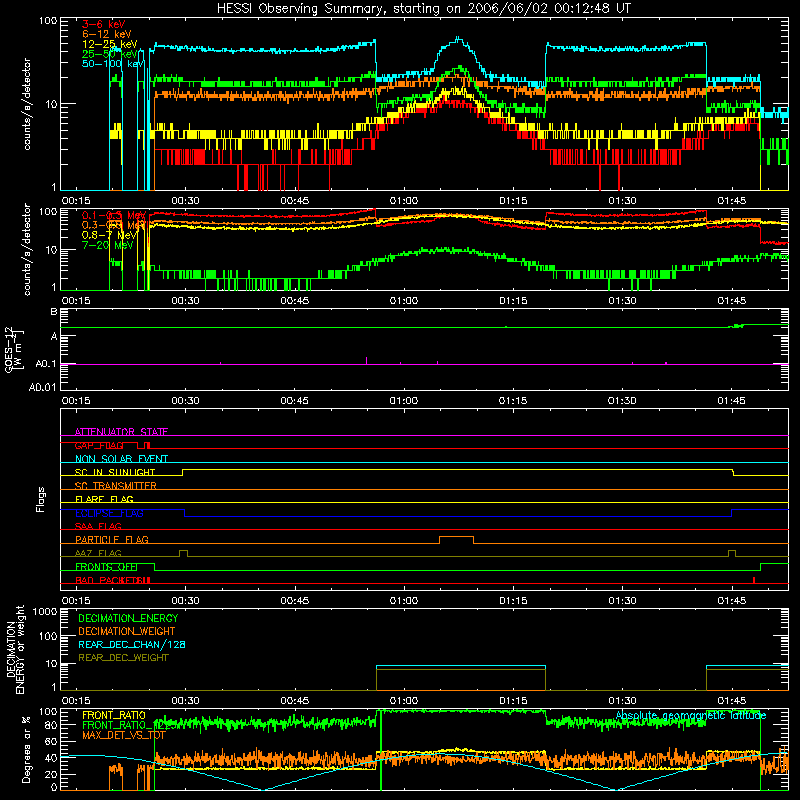Select the FLARE_FLAG label
The width and height of the screenshot is (800, 800).
(x=104, y=499)
